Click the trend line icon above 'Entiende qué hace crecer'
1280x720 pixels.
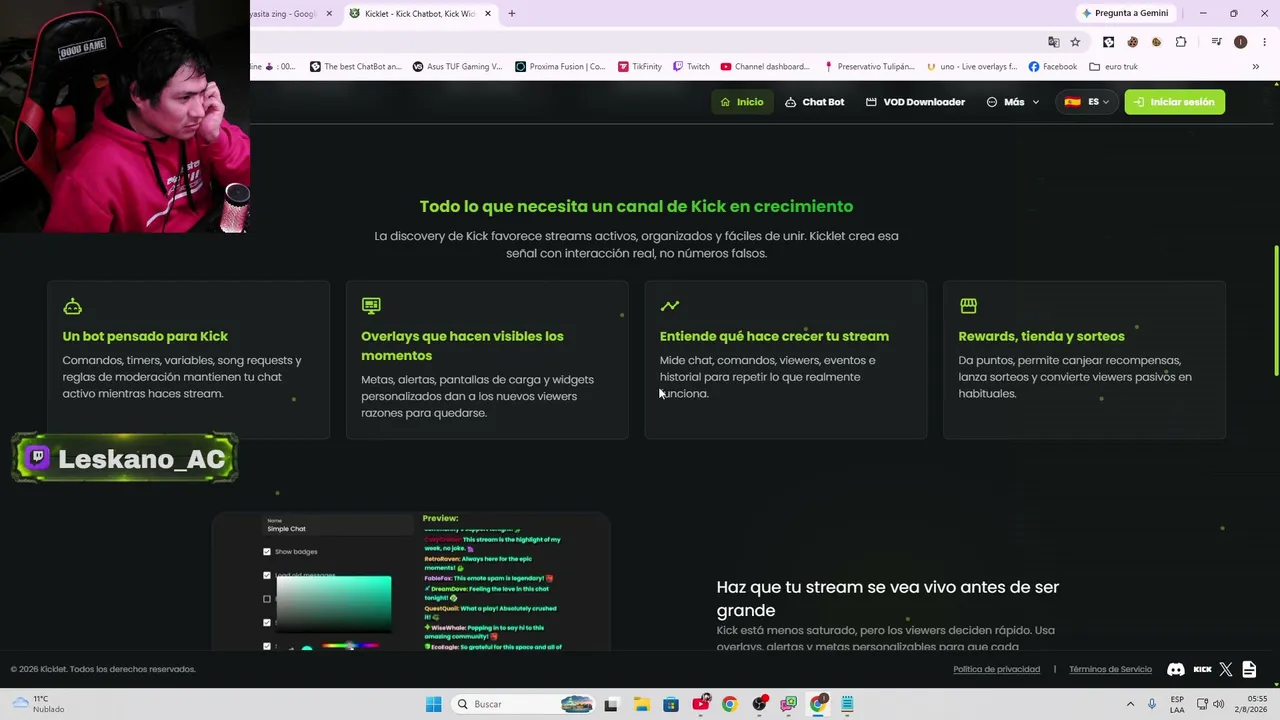(x=669, y=305)
